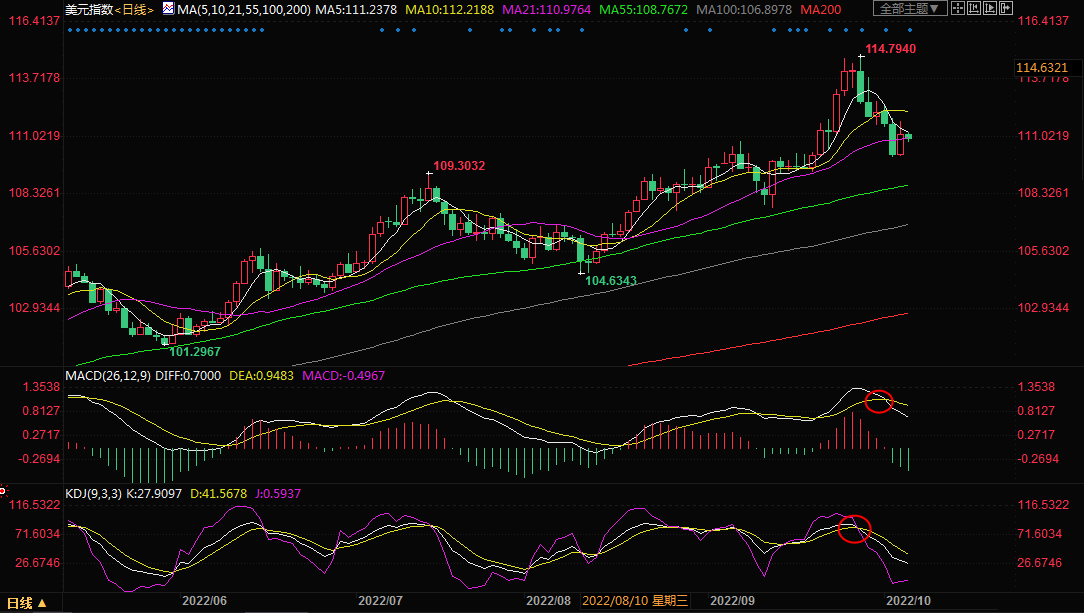
Task: Click the red alert icon left of KDJ panel
Action: 3,491
